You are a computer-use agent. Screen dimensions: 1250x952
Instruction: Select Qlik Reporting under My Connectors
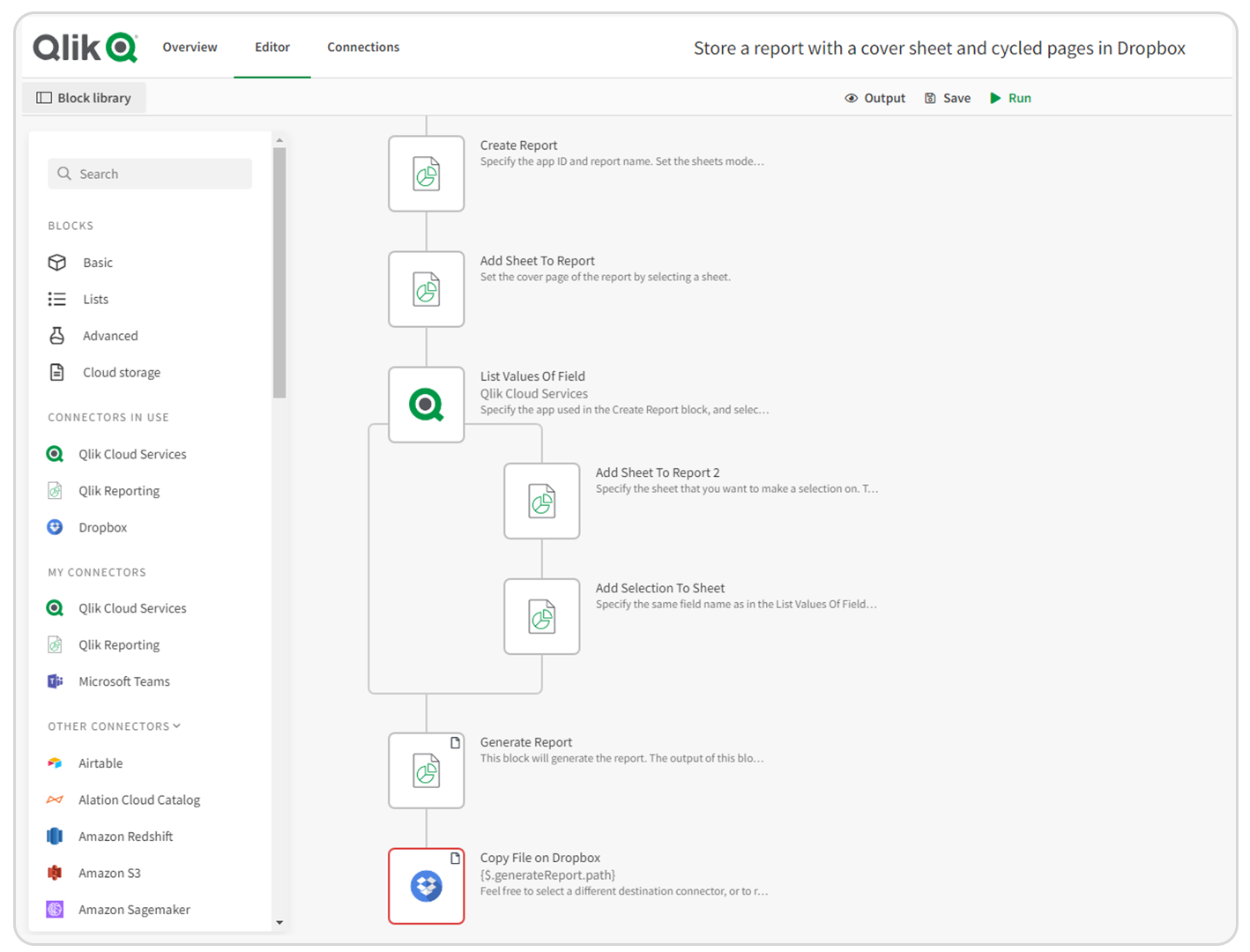pyautogui.click(x=103, y=645)
